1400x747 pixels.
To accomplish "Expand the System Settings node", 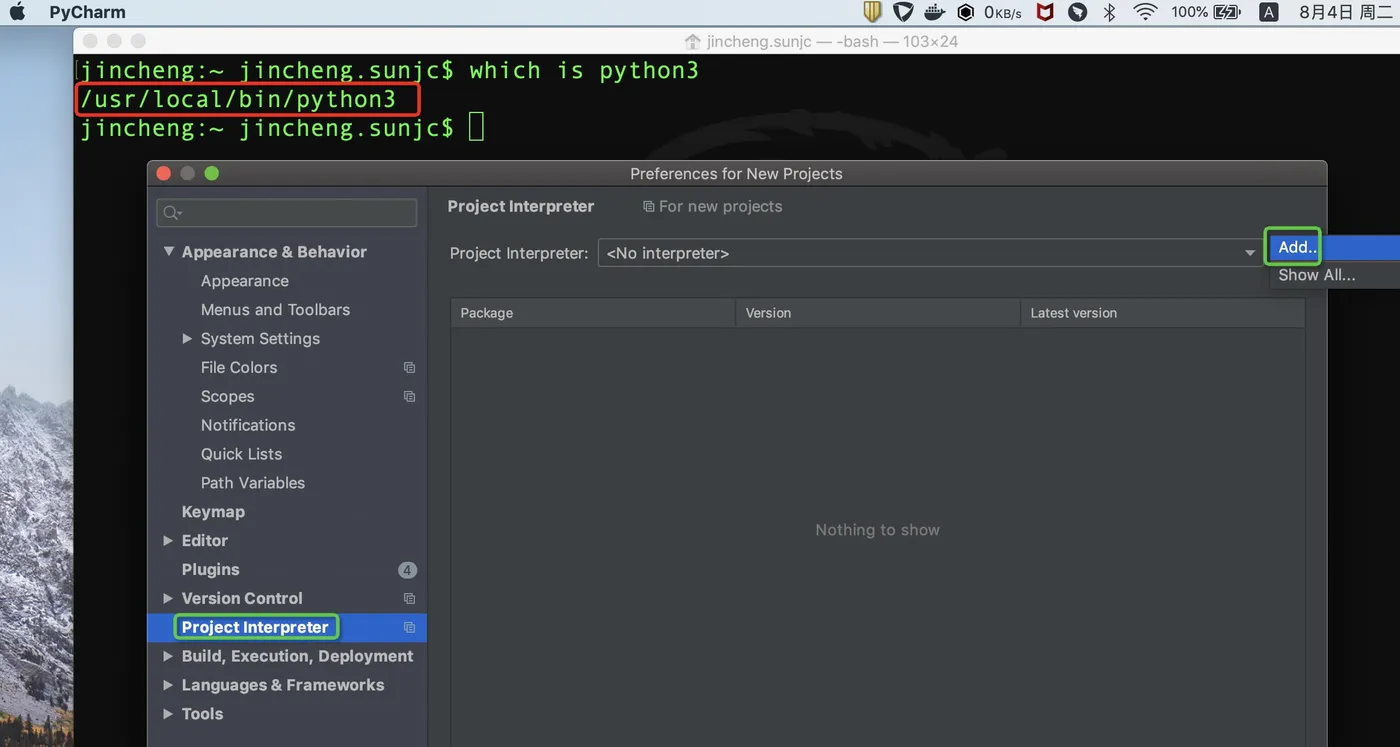I will [x=187, y=339].
